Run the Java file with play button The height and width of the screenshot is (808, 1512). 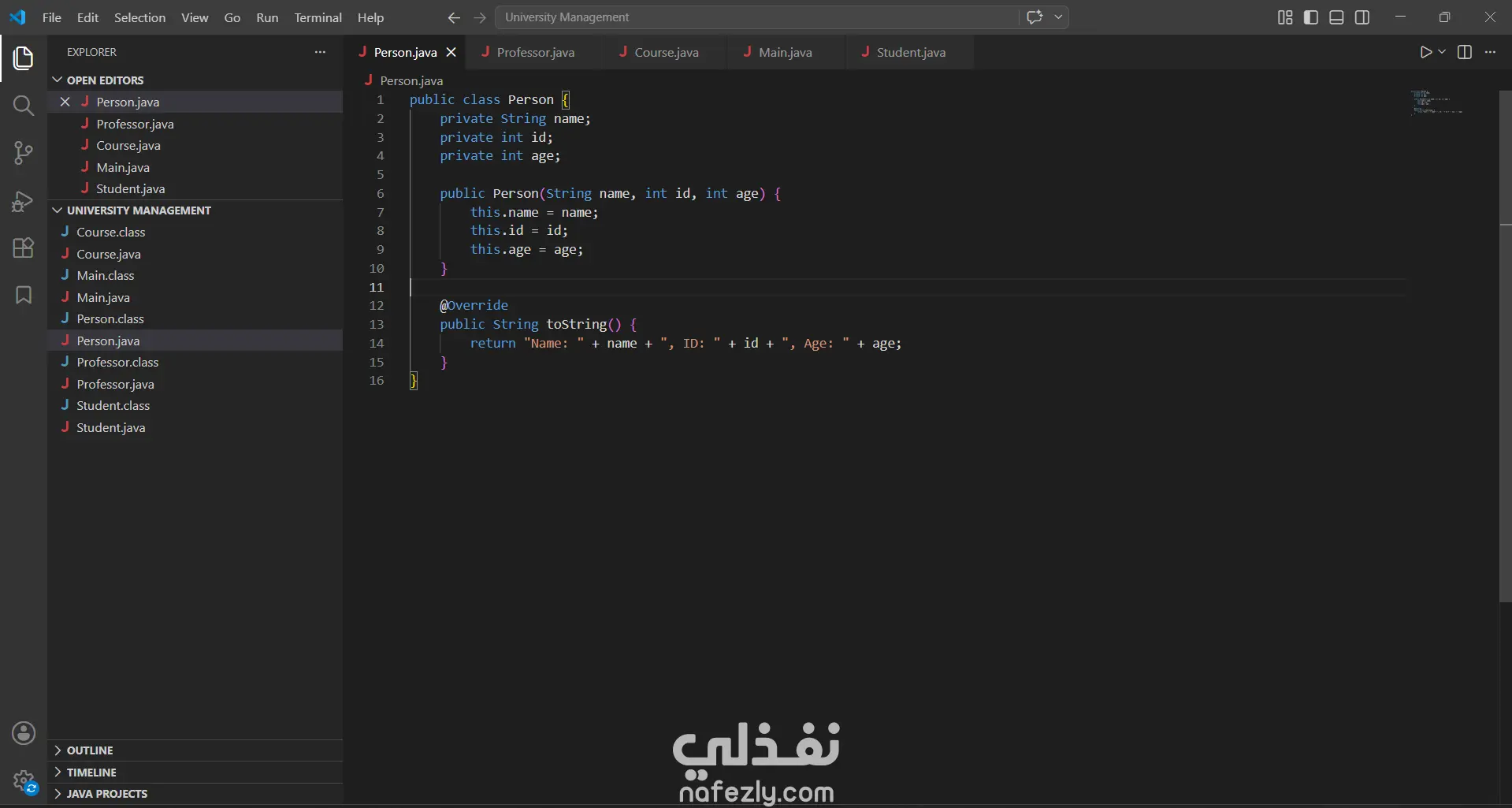click(1425, 52)
